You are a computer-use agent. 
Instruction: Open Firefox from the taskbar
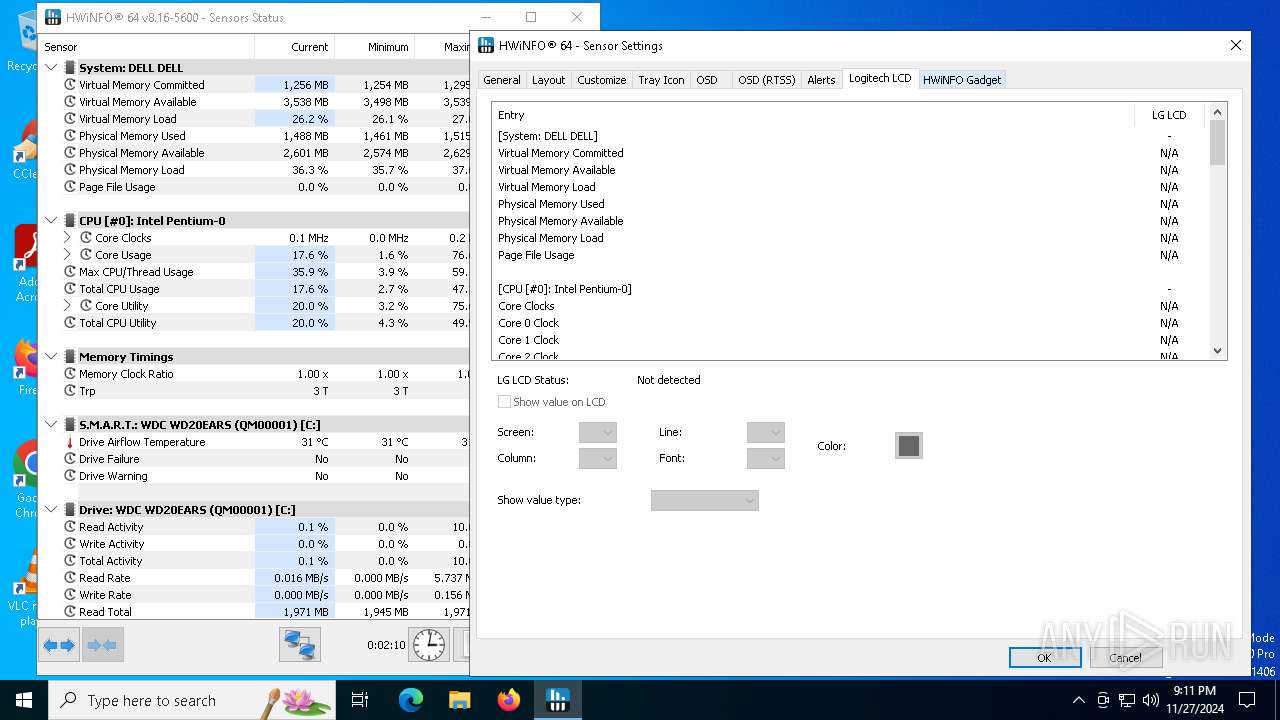tap(509, 700)
